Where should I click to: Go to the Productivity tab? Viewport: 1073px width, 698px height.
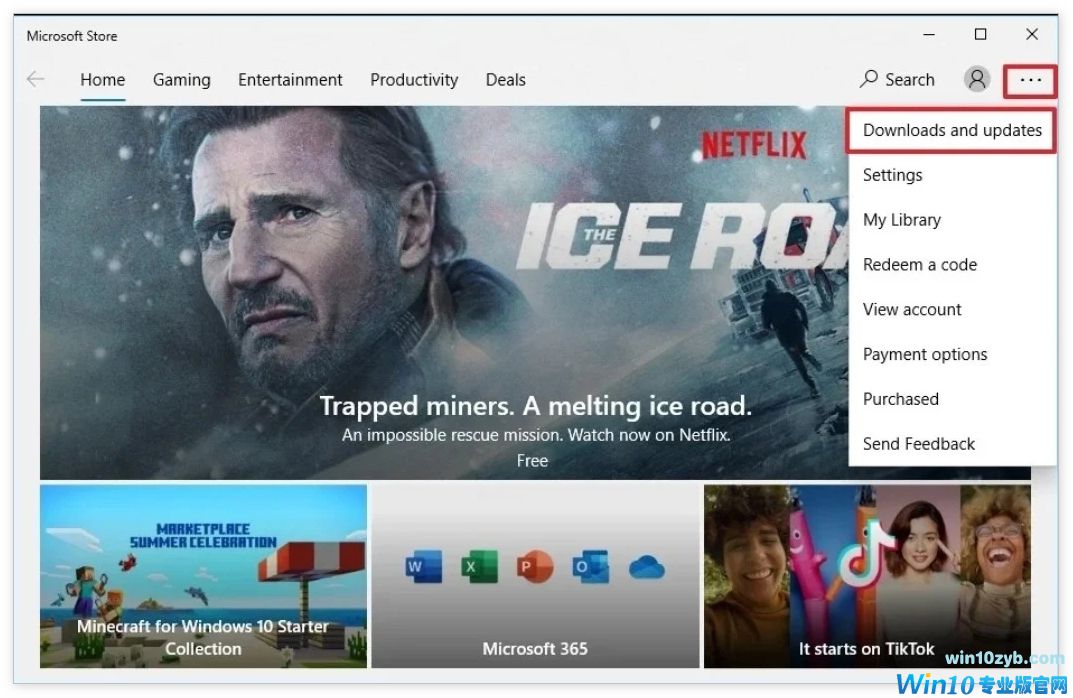(414, 80)
